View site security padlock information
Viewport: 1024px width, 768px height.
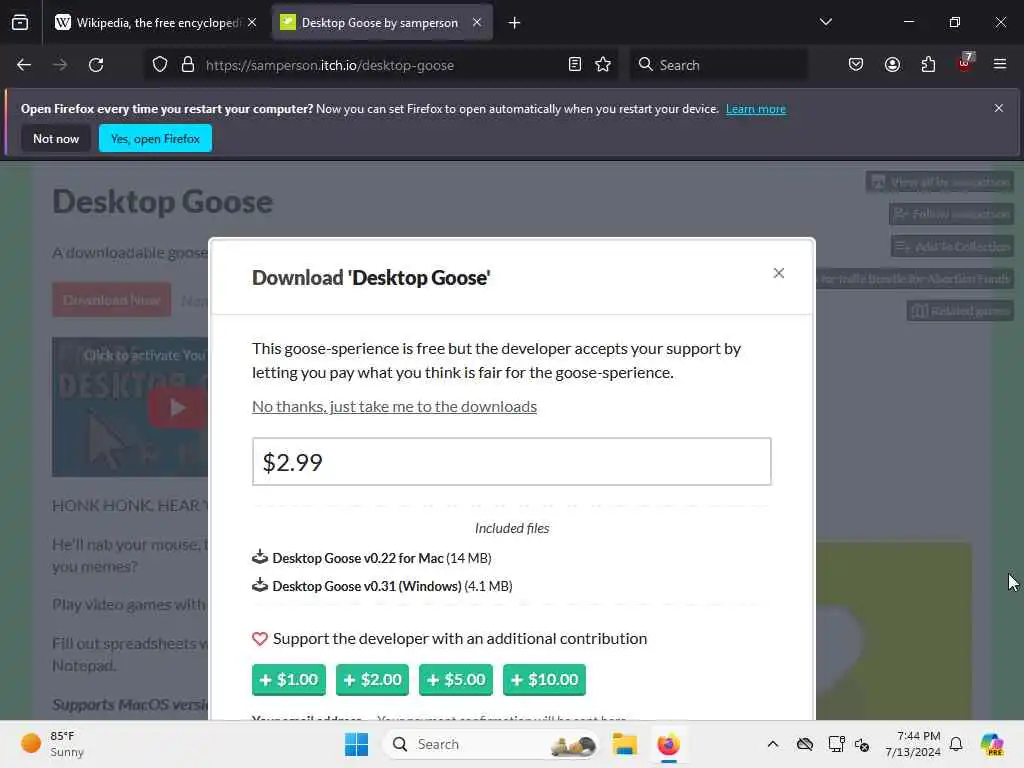188,65
